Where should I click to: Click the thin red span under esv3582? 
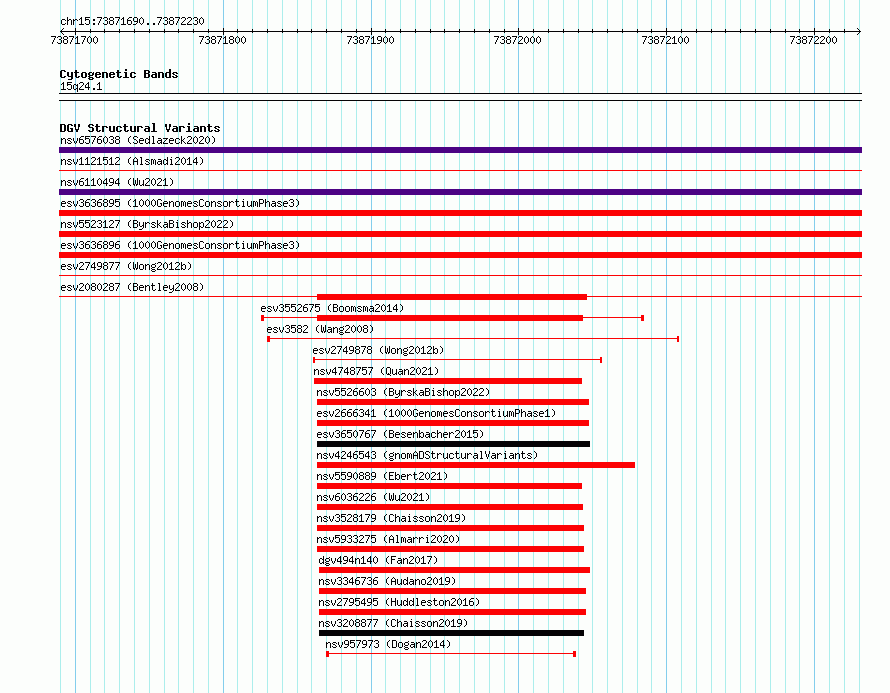[x=473, y=339]
